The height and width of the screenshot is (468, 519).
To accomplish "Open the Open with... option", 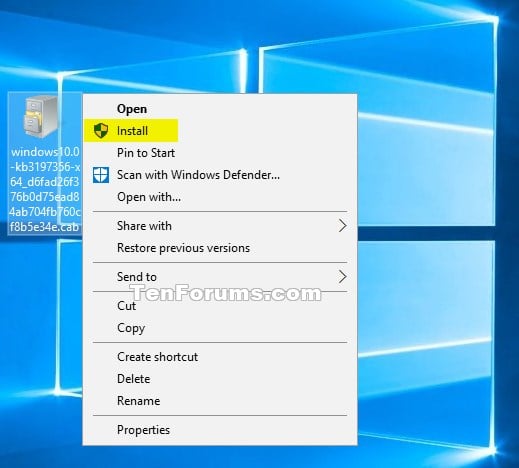I will pyautogui.click(x=149, y=197).
